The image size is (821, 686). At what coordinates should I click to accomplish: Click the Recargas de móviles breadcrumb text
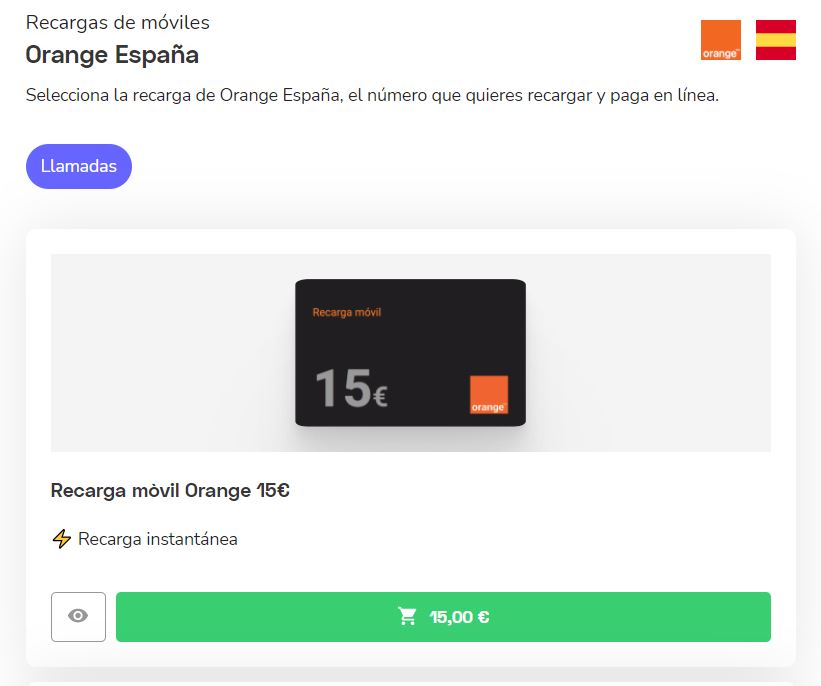click(x=117, y=22)
